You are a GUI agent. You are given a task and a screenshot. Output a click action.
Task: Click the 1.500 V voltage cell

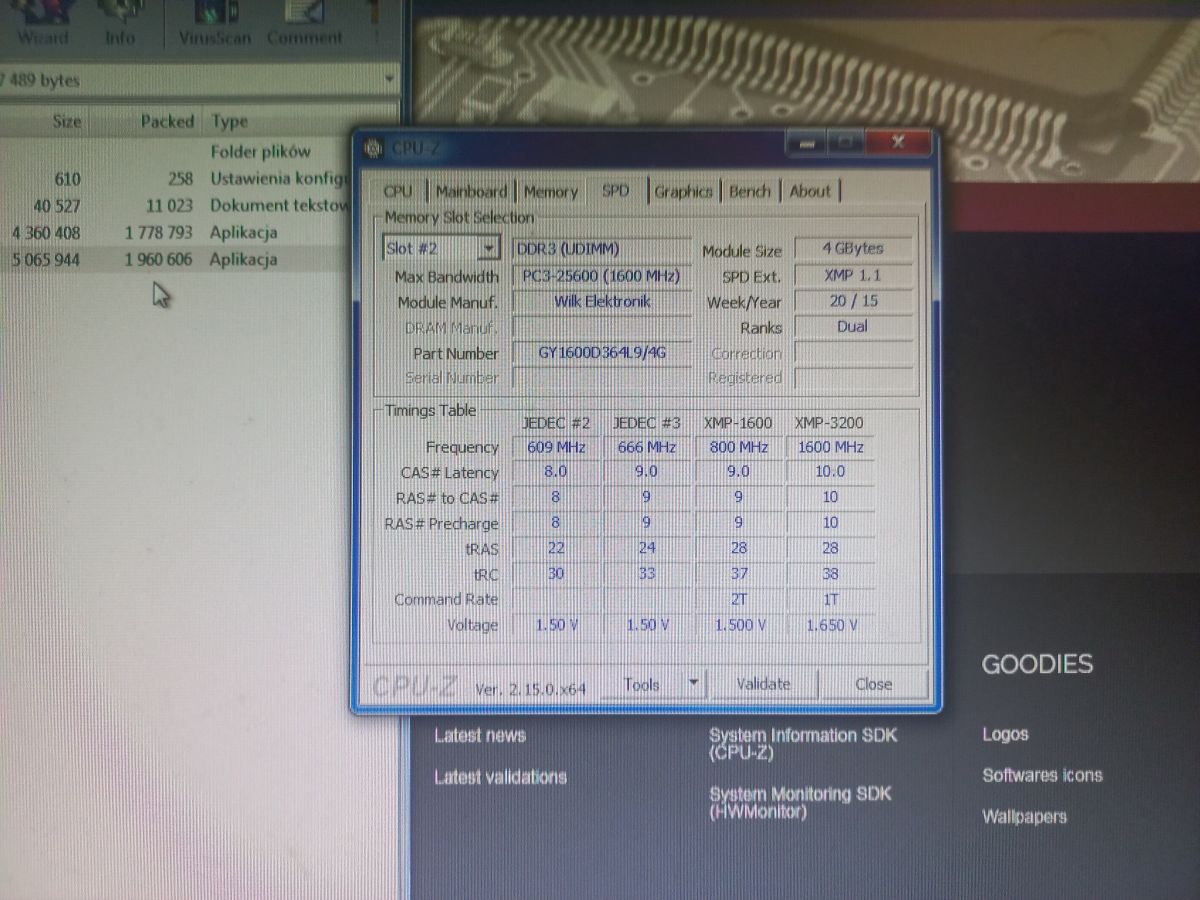[x=738, y=625]
